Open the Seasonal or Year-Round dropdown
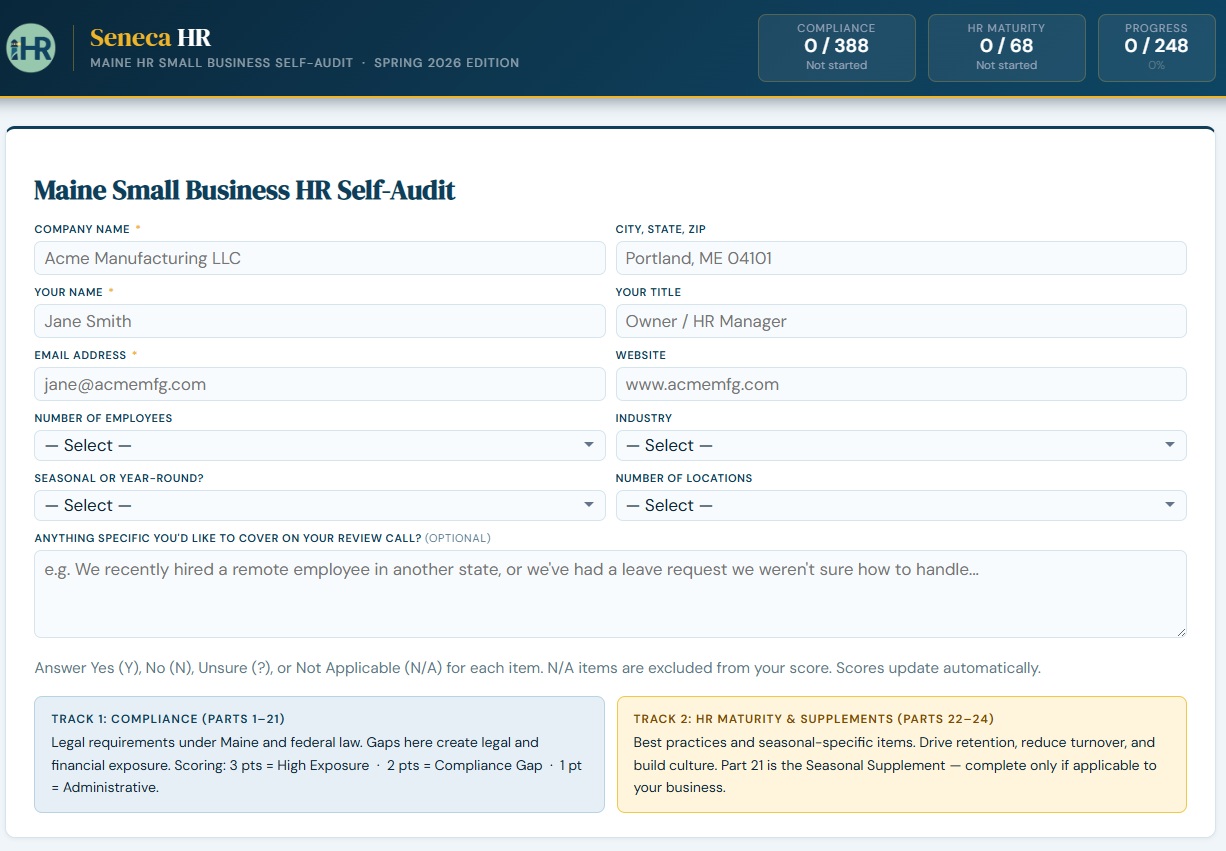 point(319,505)
